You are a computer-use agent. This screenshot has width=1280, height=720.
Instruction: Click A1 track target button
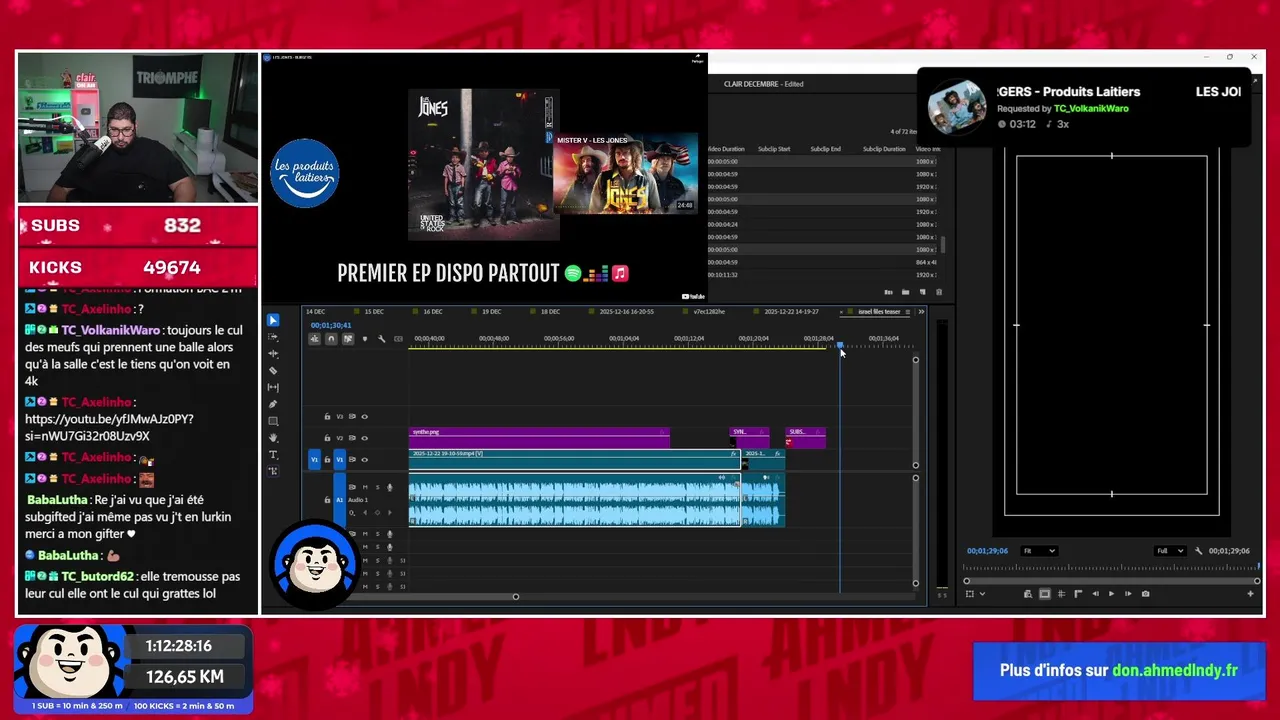click(x=339, y=500)
